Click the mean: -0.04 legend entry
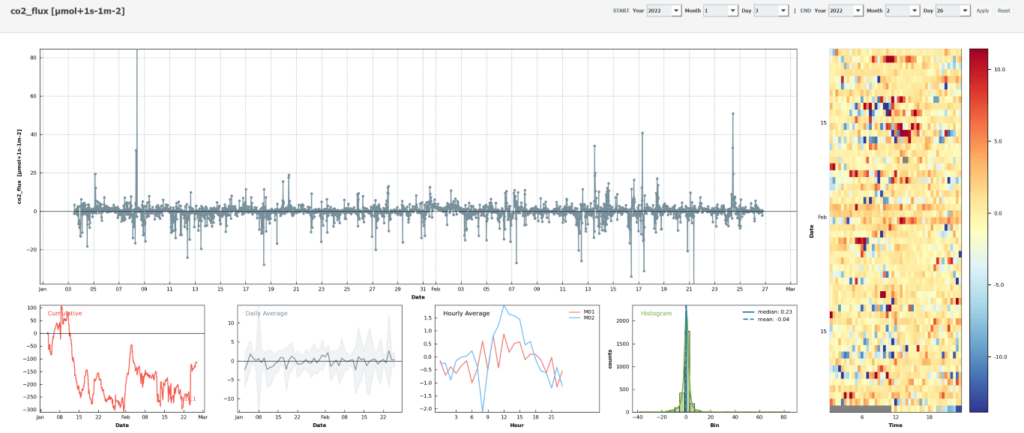Viewport: 1024px width, 433px height. click(x=767, y=320)
